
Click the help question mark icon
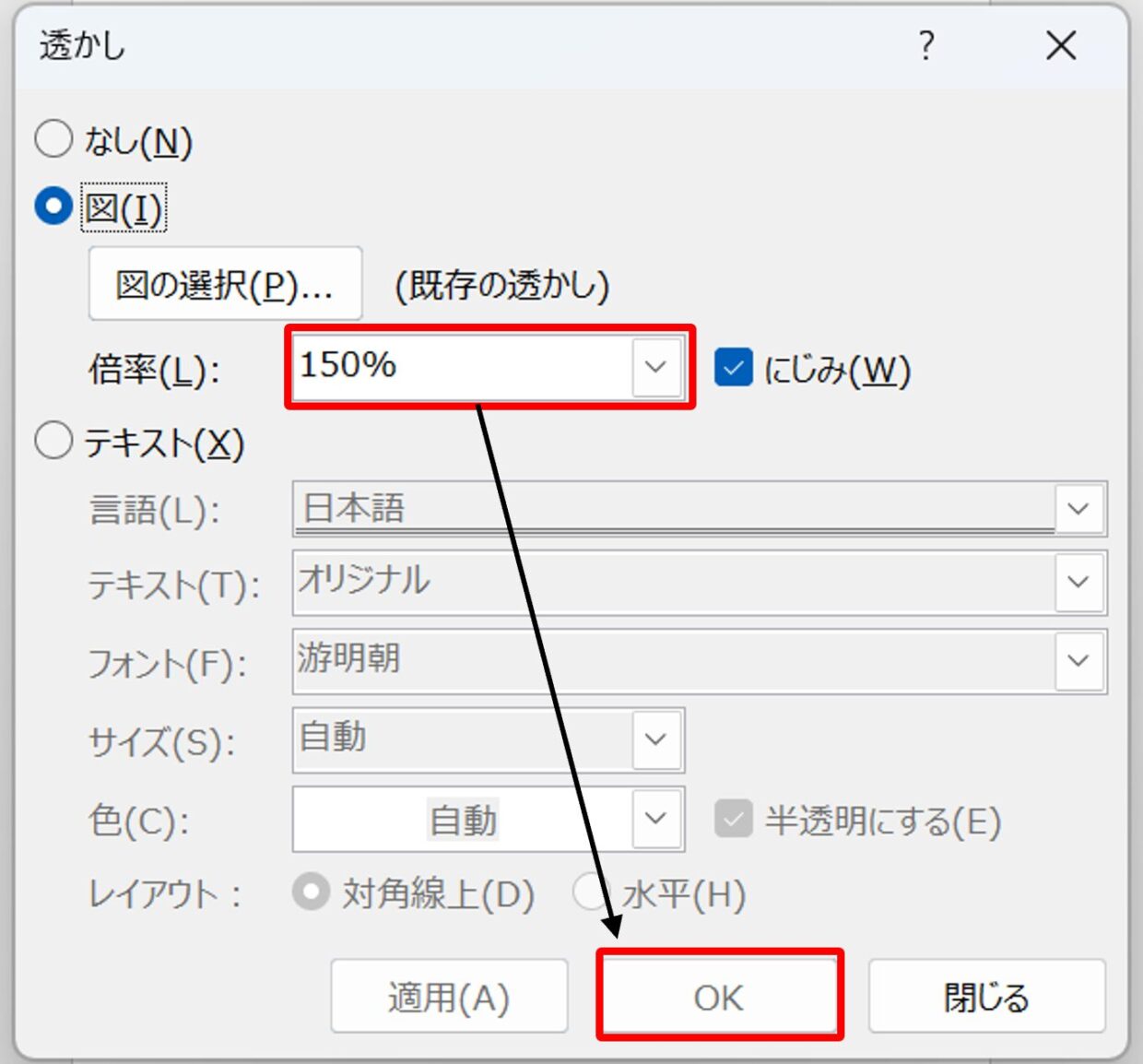click(x=926, y=45)
